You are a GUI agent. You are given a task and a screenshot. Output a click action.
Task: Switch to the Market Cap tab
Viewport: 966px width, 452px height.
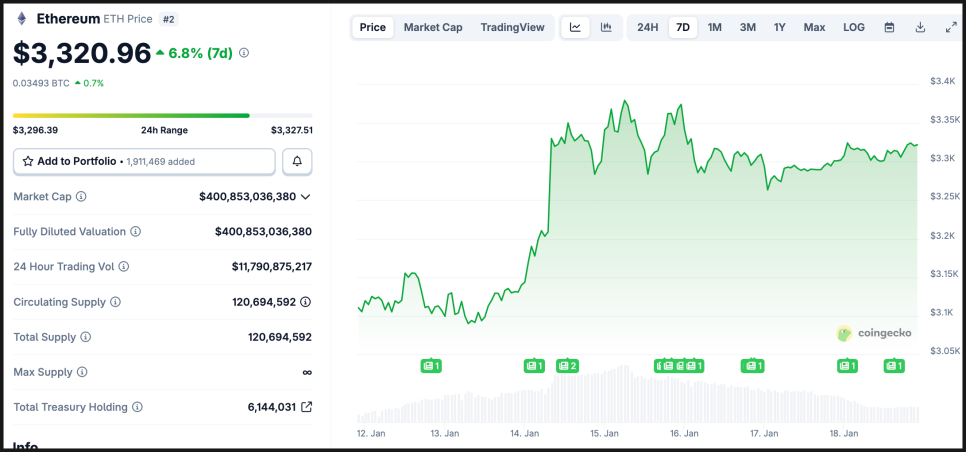pos(433,27)
